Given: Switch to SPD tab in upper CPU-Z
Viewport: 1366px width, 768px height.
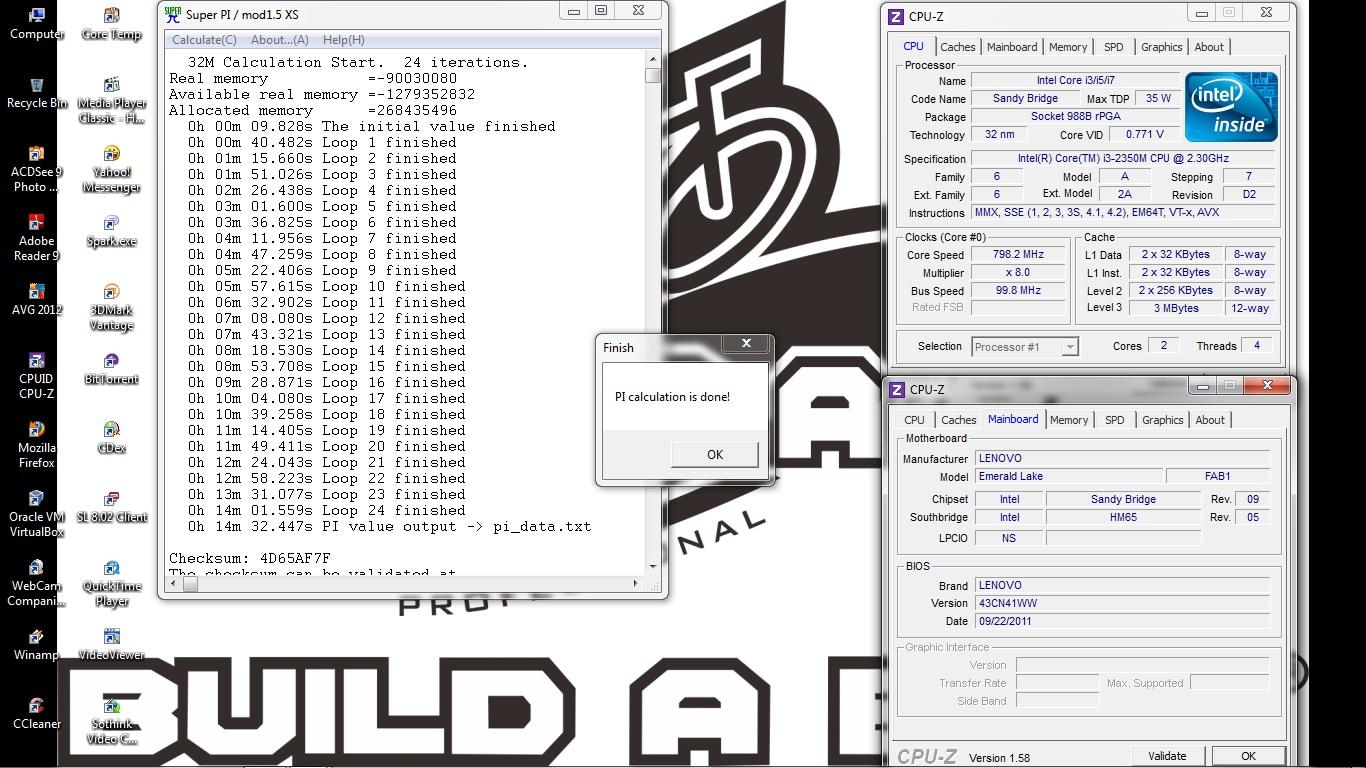Looking at the screenshot, I should [1113, 47].
